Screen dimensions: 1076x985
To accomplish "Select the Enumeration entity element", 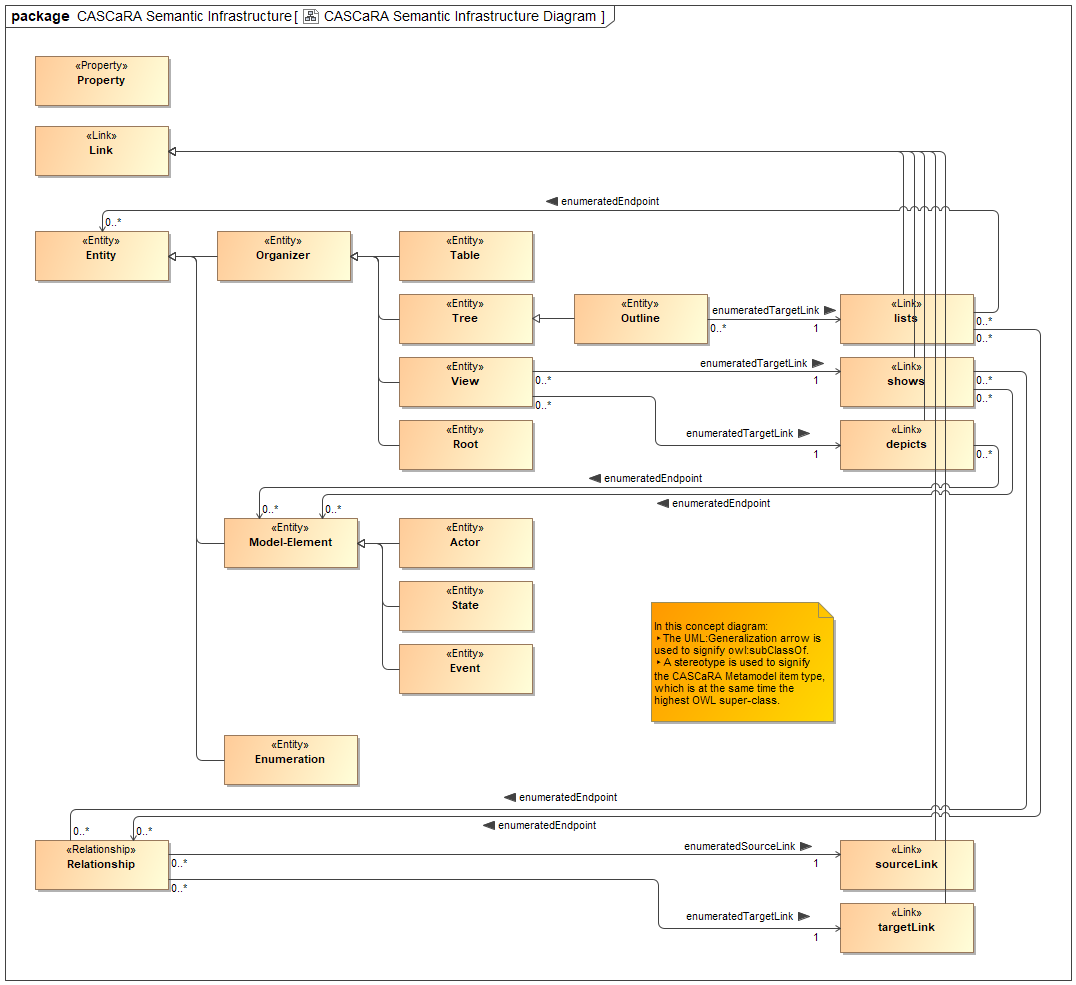I will [291, 760].
